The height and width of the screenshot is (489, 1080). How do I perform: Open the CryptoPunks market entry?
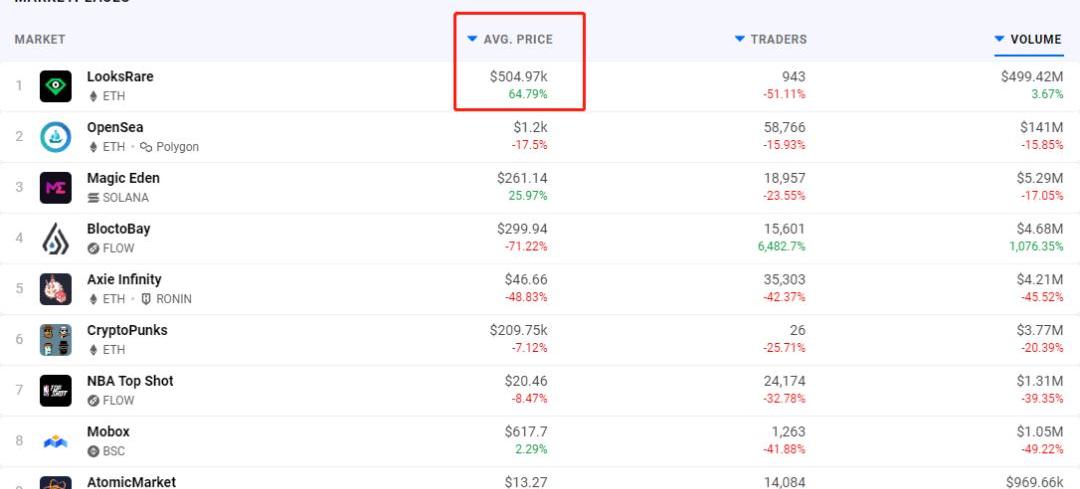point(127,330)
